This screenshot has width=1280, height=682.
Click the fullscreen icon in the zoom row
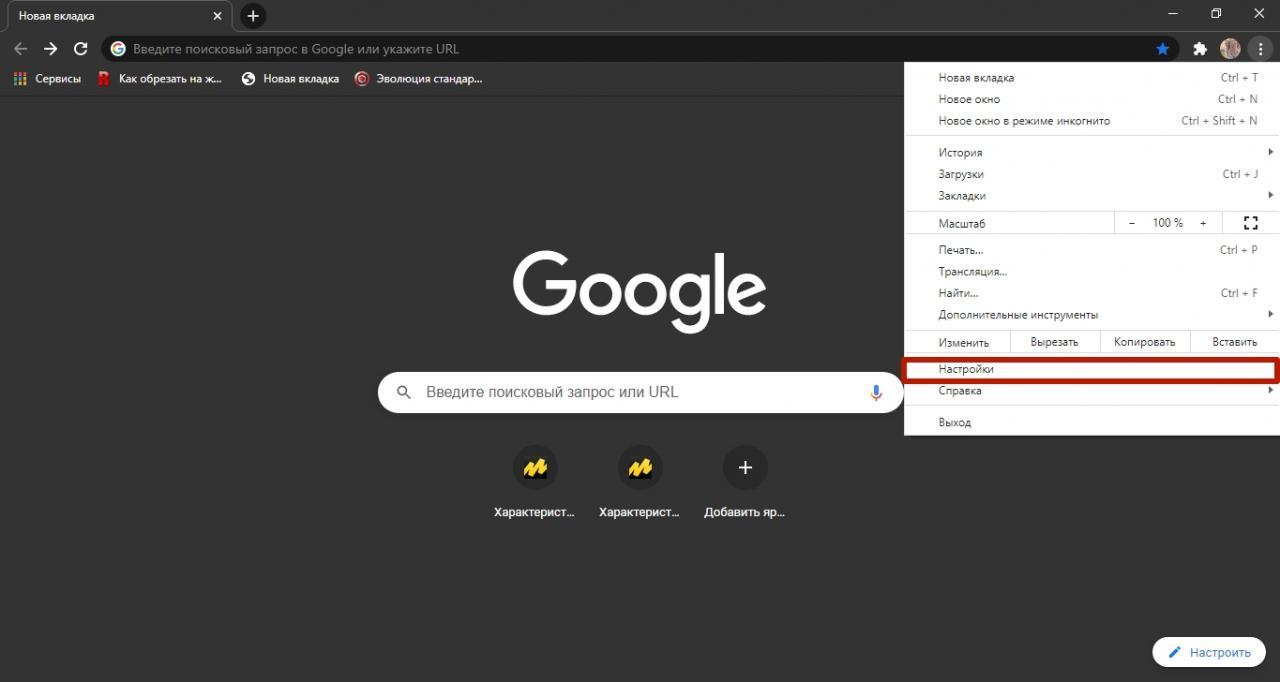pyautogui.click(x=1250, y=223)
